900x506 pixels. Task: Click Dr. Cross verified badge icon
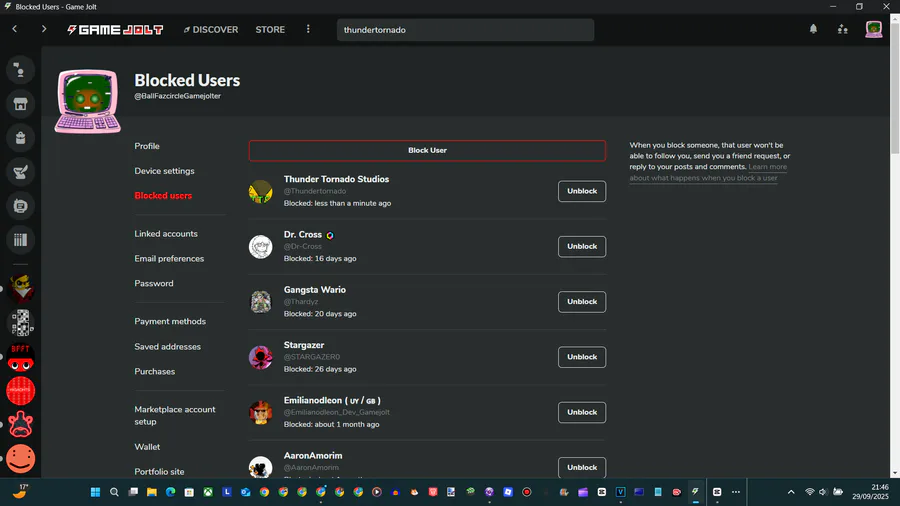330,235
